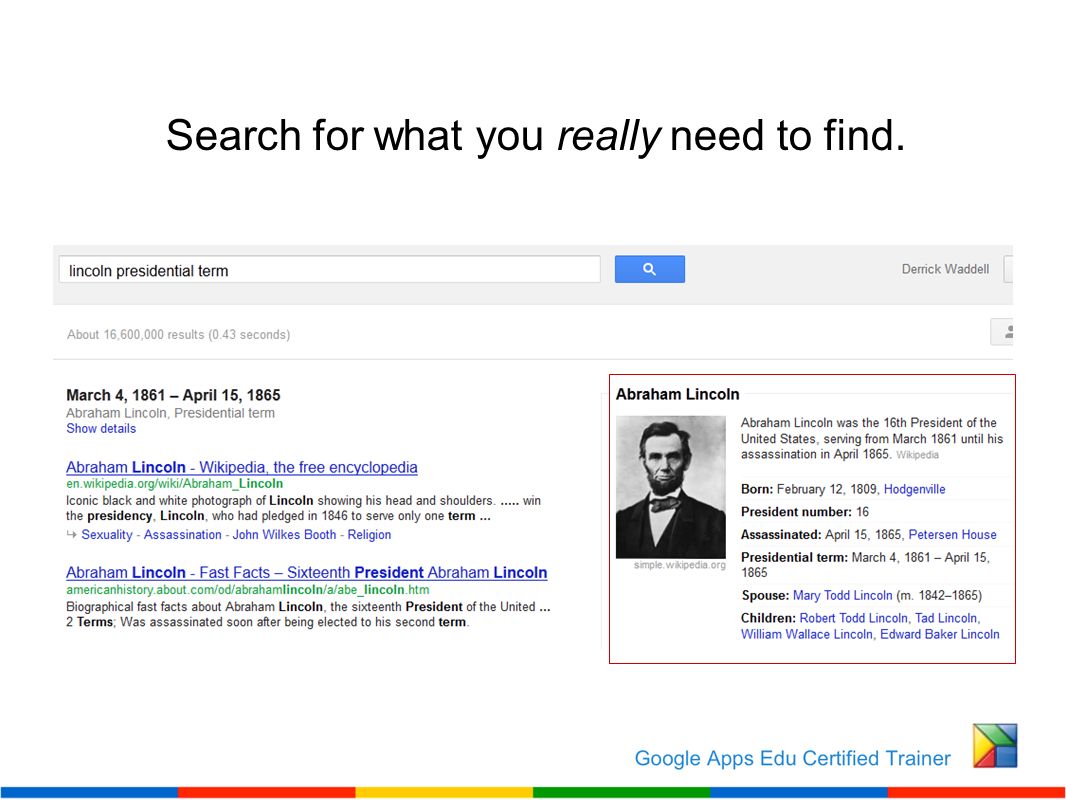Click simple.wikipedia.org caption under portrait
Image resolution: width=1066 pixels, height=800 pixels.
(679, 565)
